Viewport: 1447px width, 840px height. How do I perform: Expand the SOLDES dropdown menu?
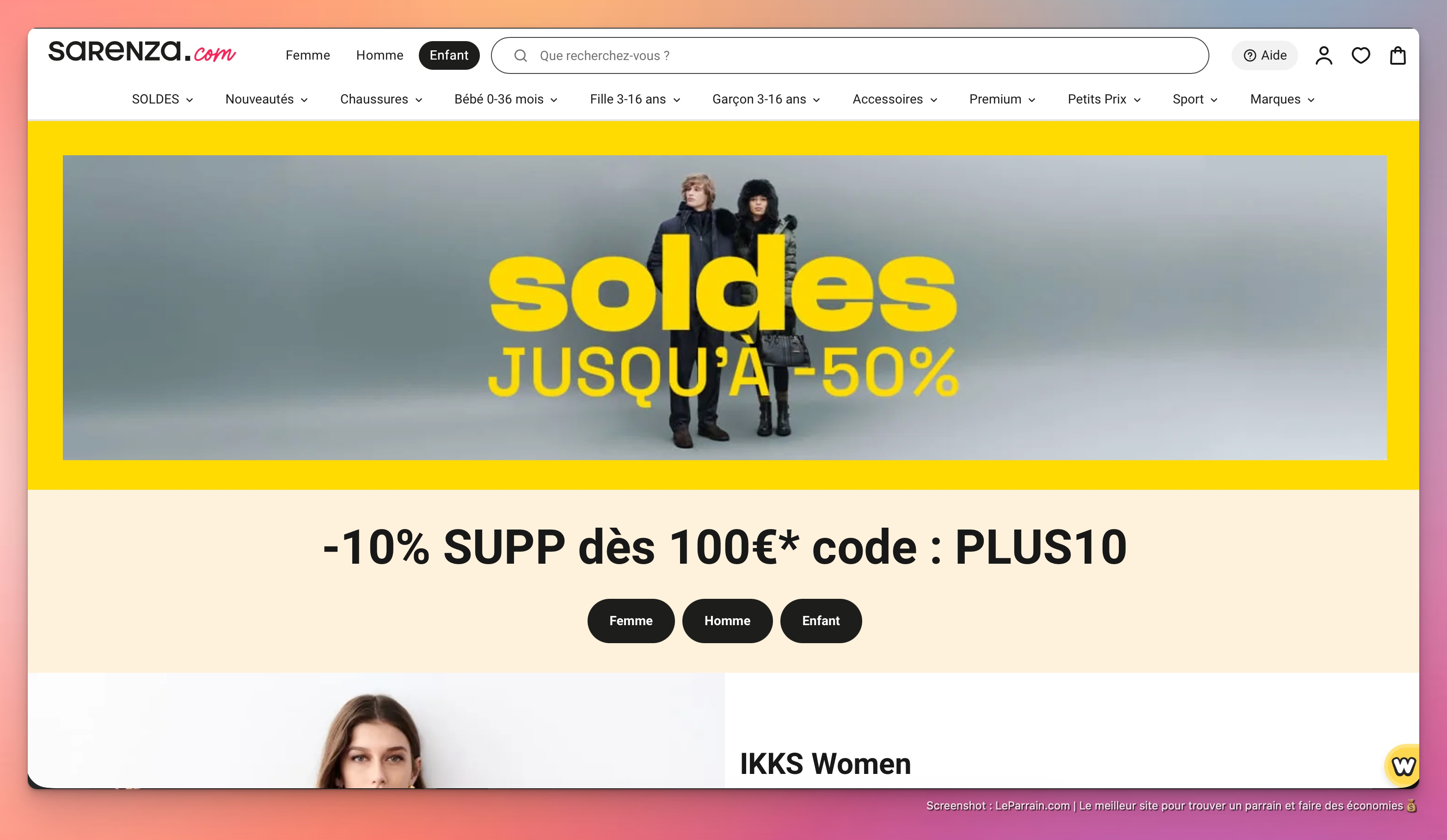[163, 99]
